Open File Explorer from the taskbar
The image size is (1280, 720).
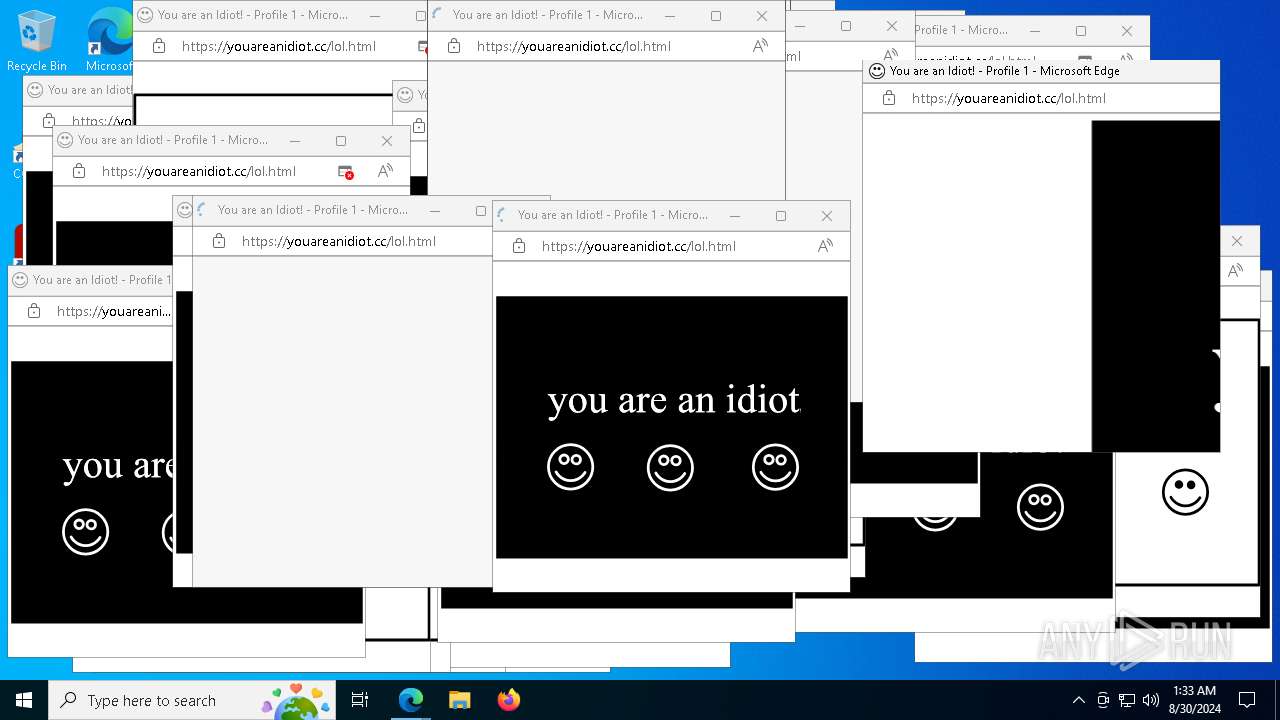pos(460,700)
